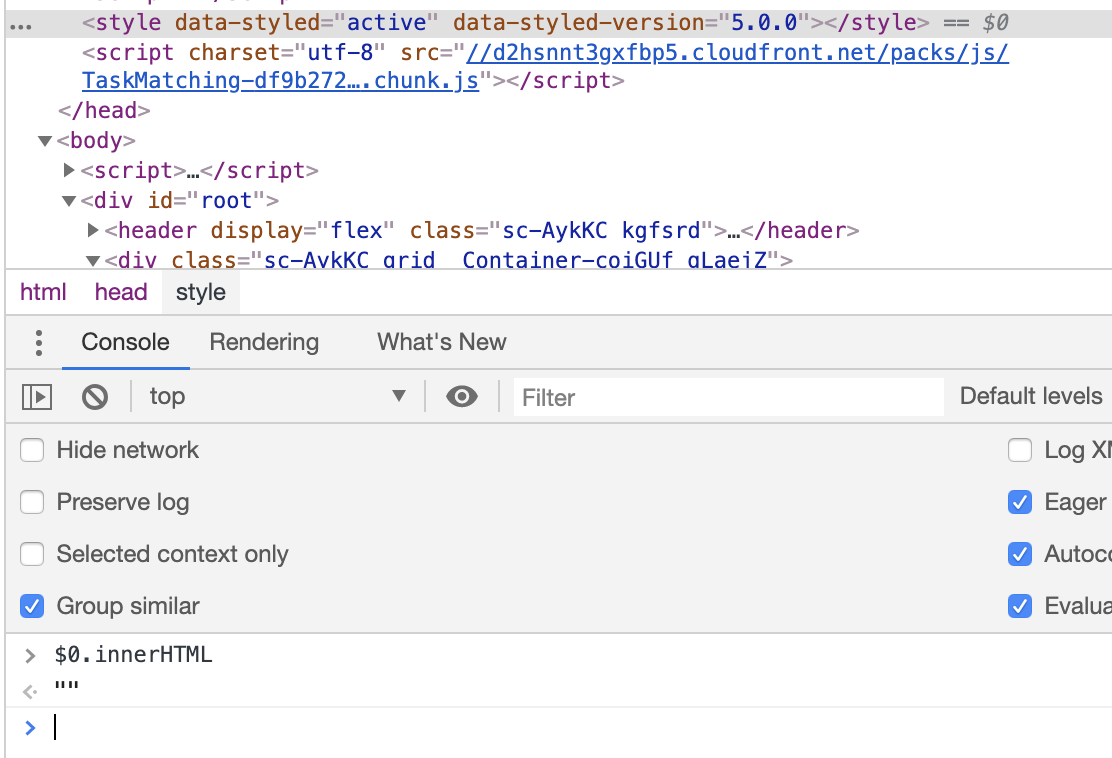Select head in the breadcrumb
This screenshot has height=758, width=1112.
[x=121, y=292]
